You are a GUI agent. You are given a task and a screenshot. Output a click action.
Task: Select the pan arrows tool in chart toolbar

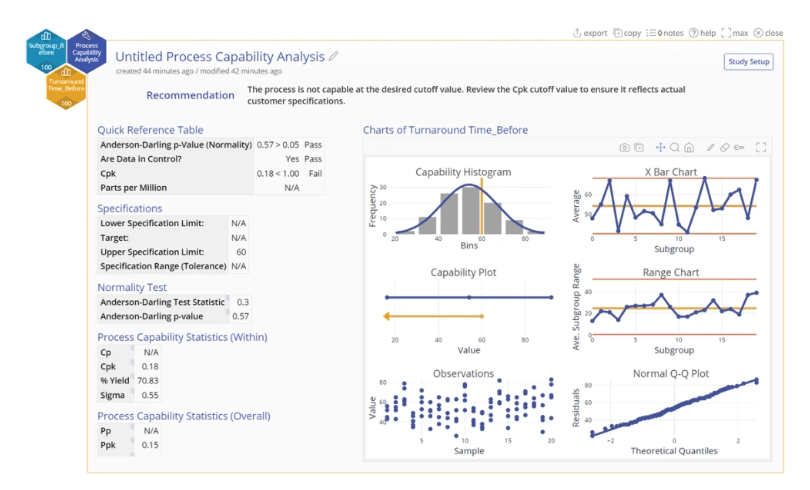click(x=661, y=147)
